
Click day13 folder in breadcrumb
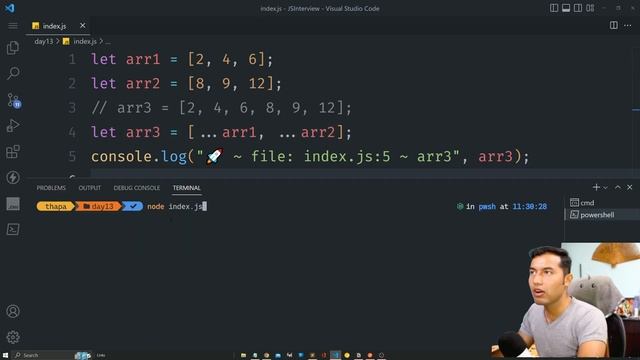44,41
